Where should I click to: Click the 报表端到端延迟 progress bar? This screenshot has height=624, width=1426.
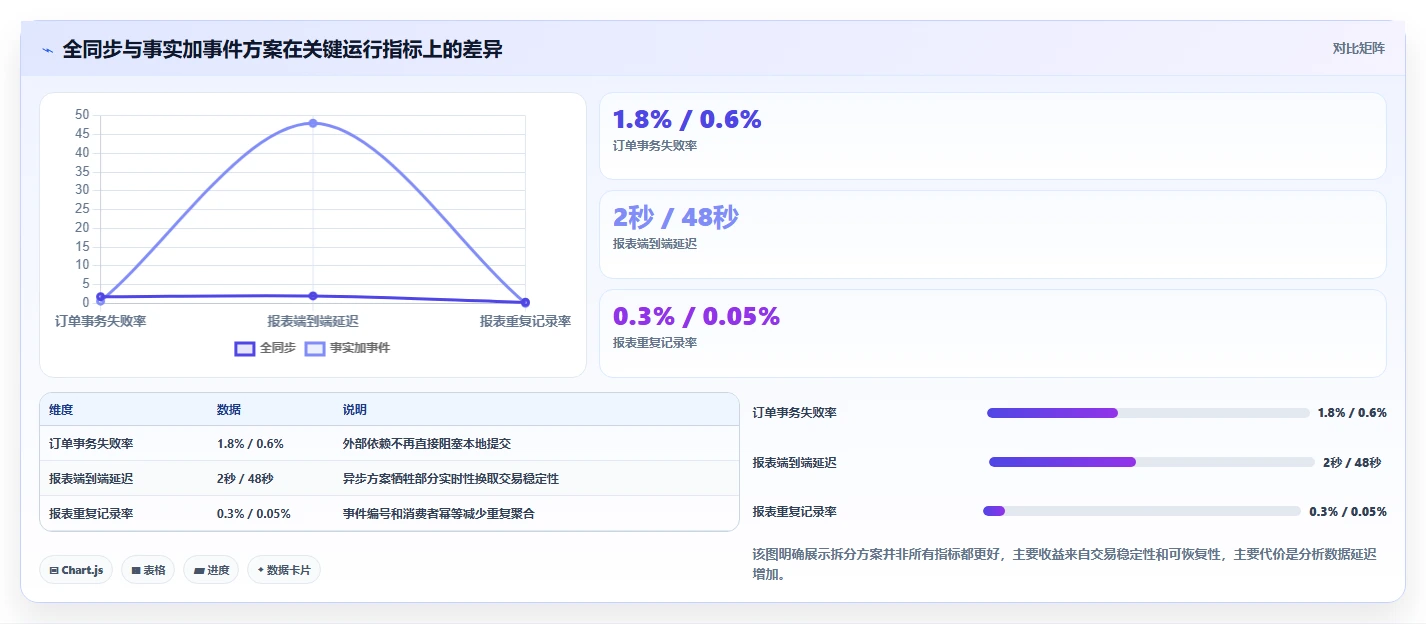(1151, 462)
